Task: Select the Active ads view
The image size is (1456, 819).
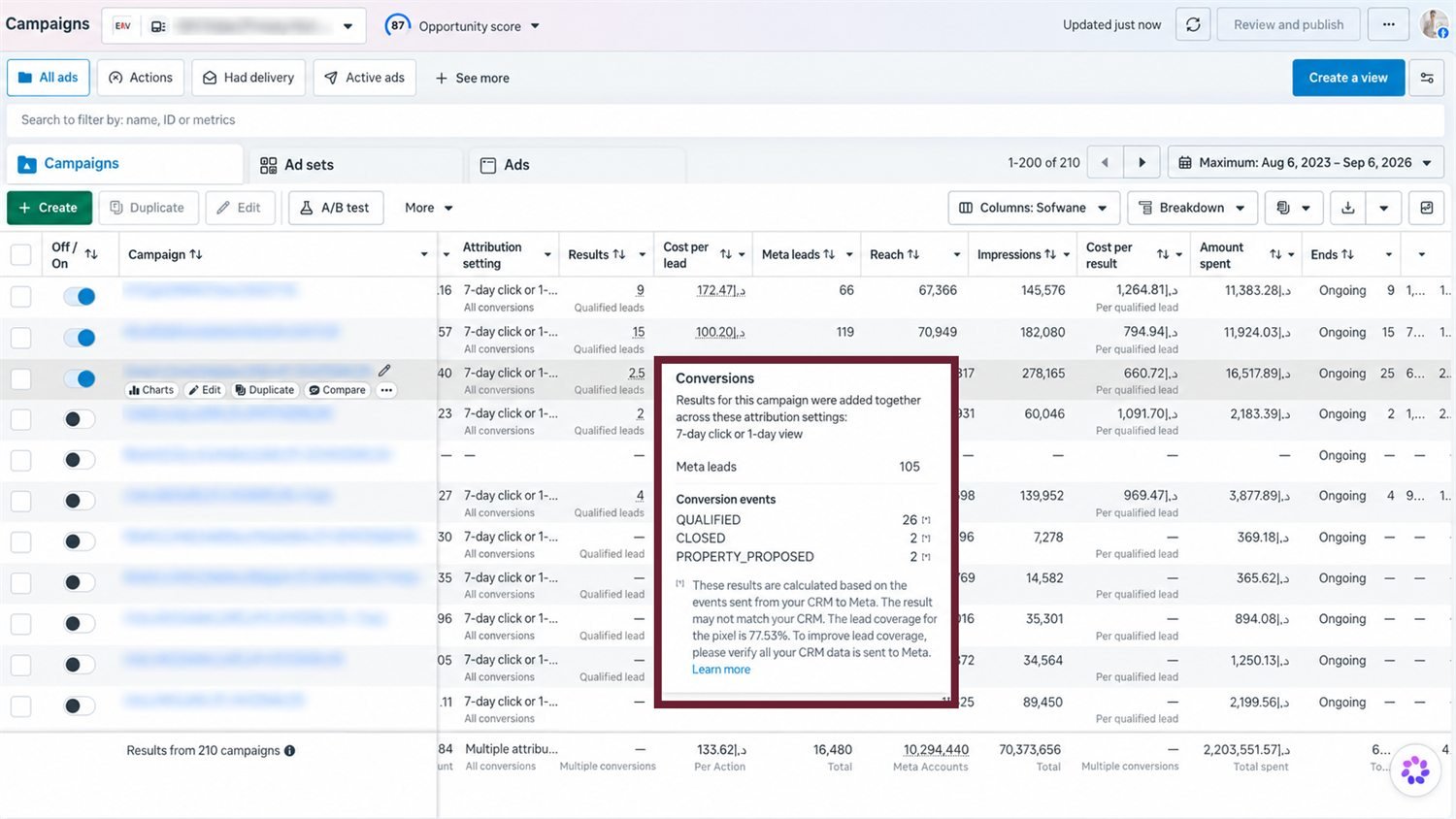Action: tap(364, 78)
